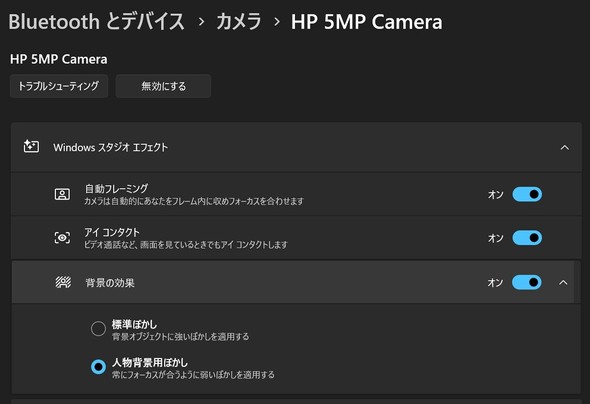
Task: Choose the 人物背景用ぼかし radio button
Action: pyautogui.click(x=98, y=366)
